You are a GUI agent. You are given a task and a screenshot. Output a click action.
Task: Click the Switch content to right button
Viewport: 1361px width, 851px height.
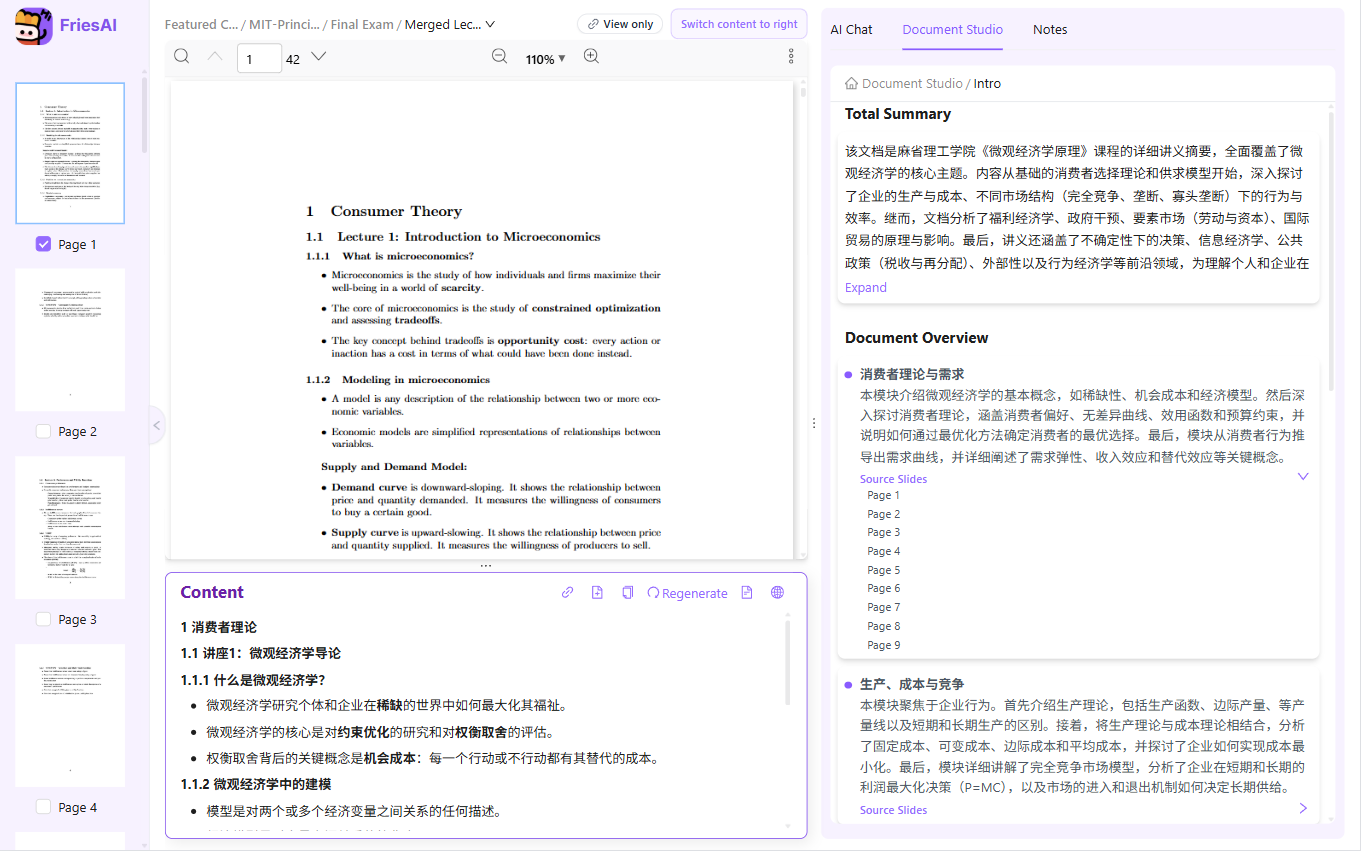click(739, 24)
